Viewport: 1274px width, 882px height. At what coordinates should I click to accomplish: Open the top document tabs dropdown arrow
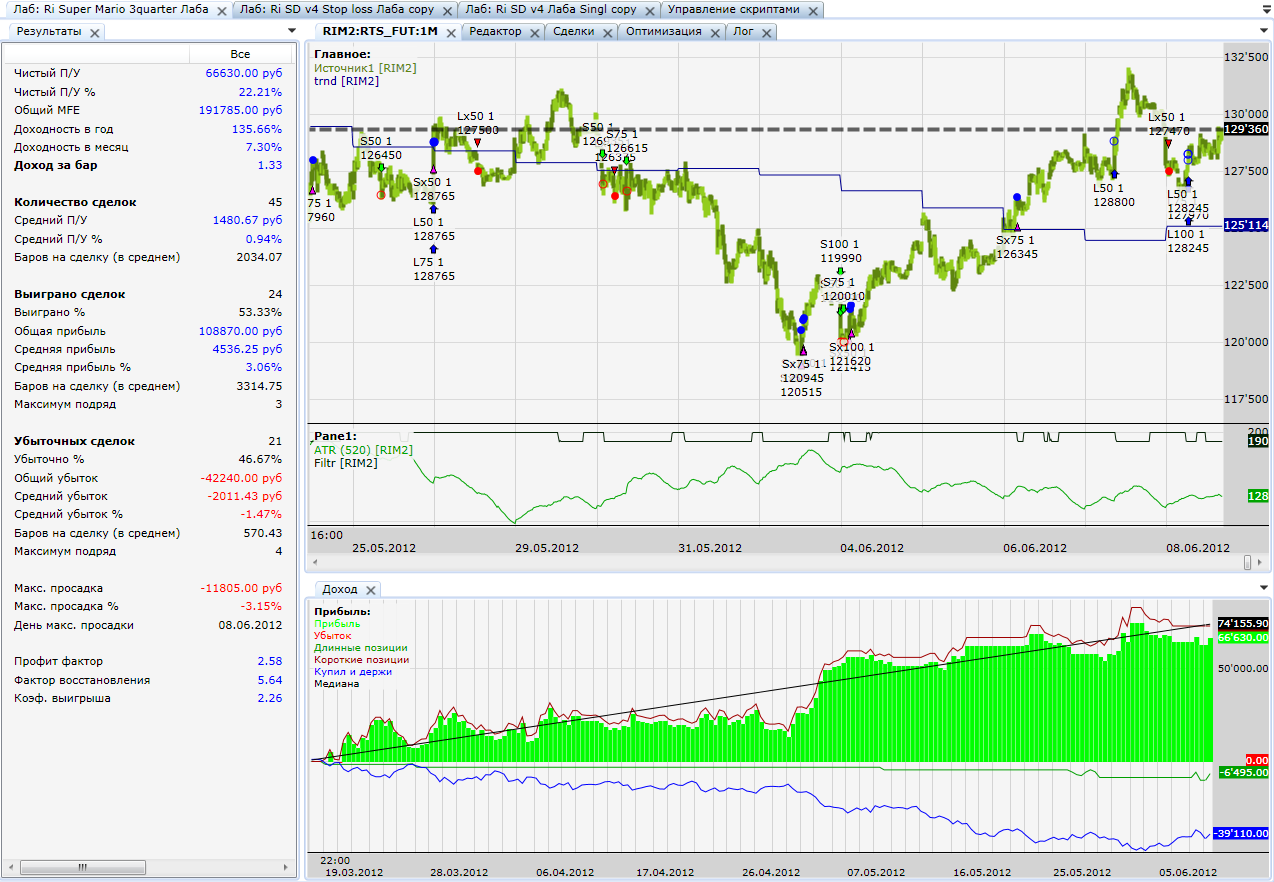1264,10
